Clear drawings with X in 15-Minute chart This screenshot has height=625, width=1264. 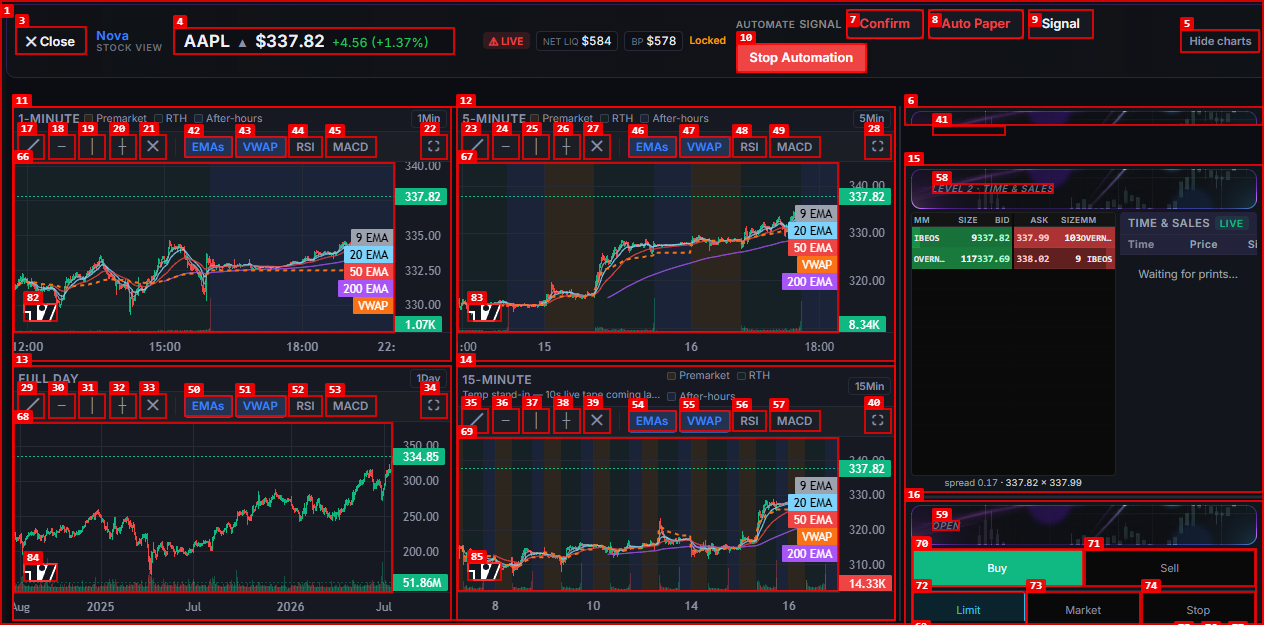[x=596, y=420]
